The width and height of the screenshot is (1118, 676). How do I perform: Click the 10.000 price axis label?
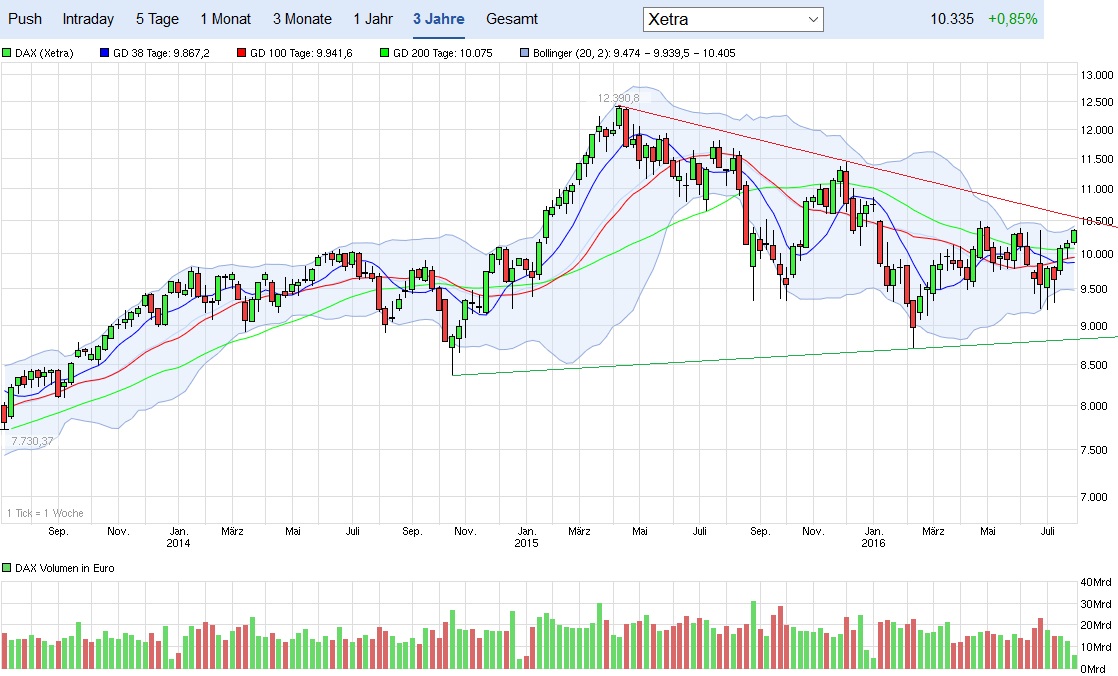1097,254
